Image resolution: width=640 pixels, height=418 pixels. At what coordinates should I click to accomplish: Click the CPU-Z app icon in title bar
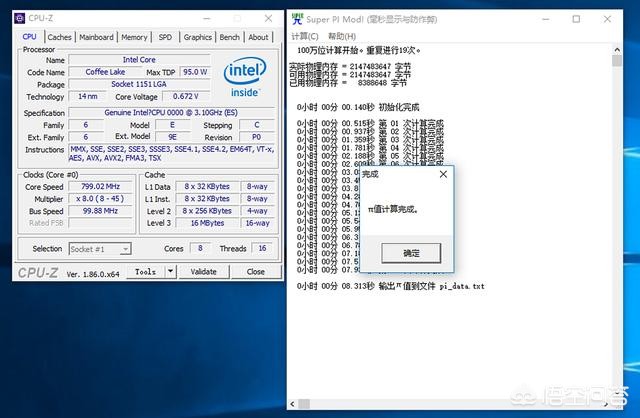[x=19, y=18]
